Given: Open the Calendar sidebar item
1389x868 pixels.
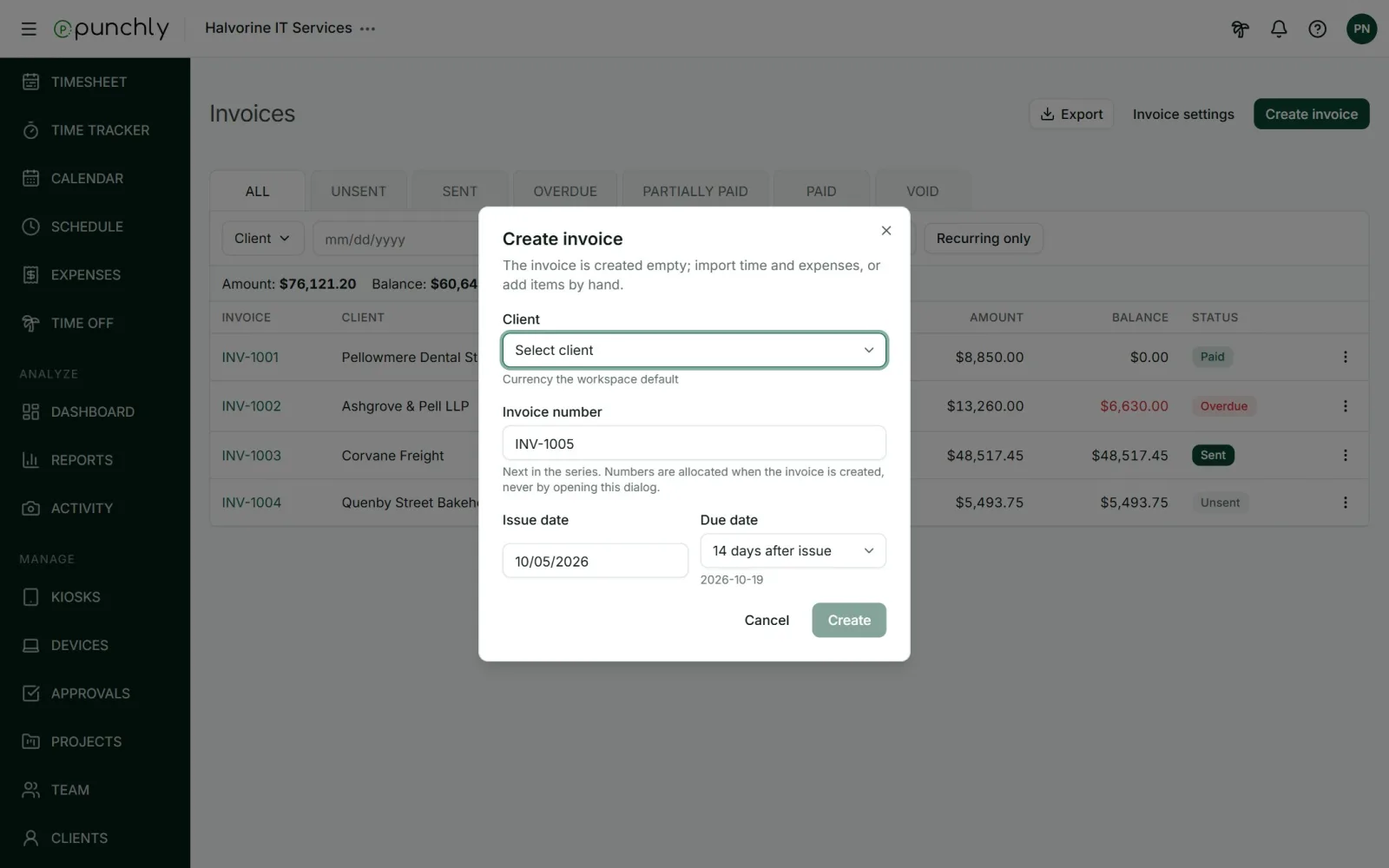Looking at the screenshot, I should pos(95,178).
